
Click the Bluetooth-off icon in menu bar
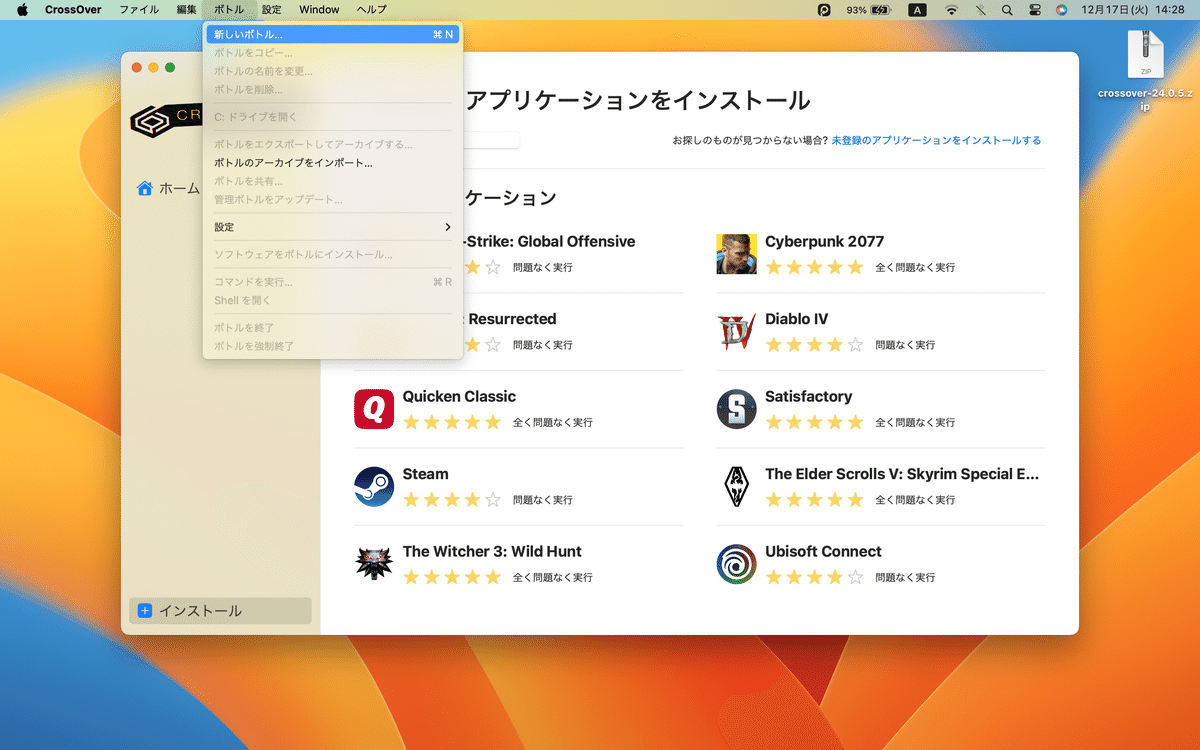pos(980,10)
